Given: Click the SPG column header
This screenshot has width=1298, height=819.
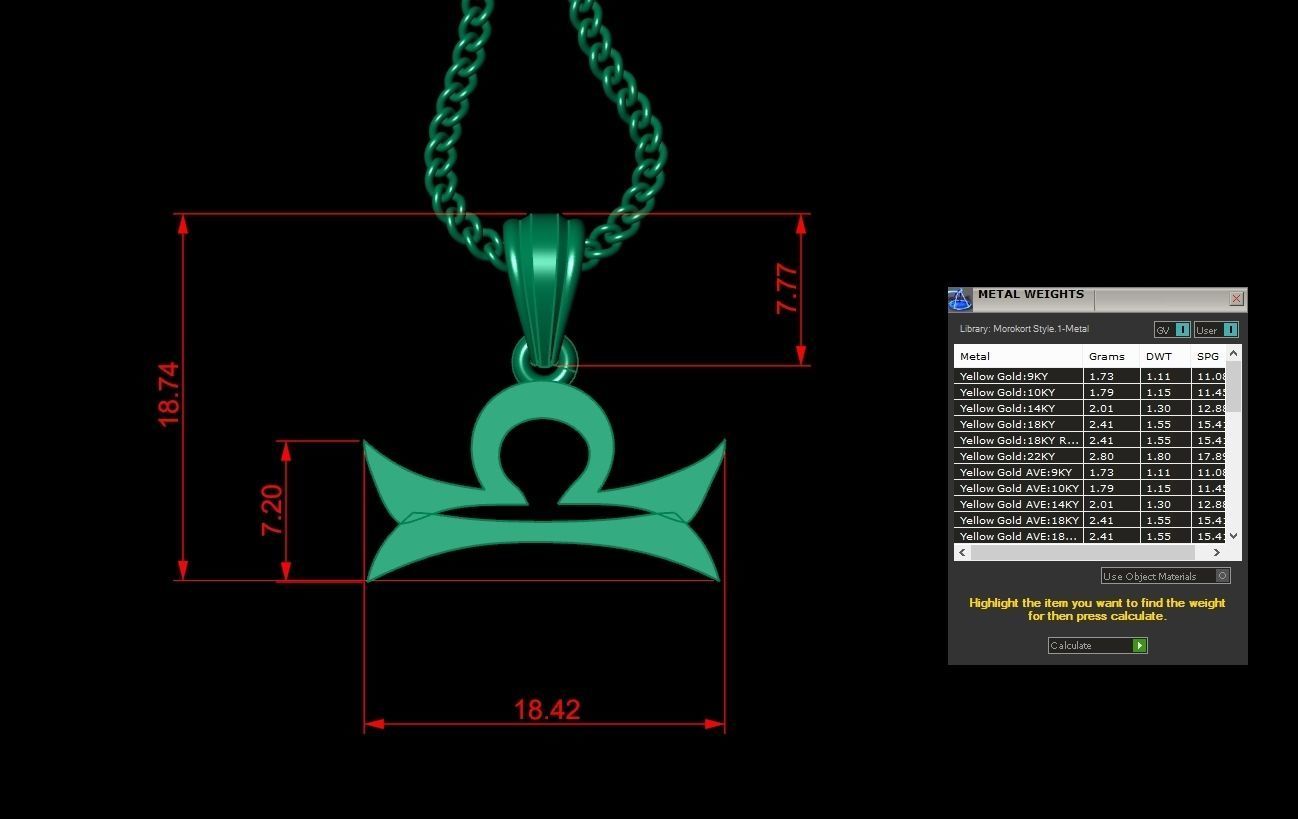Looking at the screenshot, I should pyautogui.click(x=1208, y=356).
